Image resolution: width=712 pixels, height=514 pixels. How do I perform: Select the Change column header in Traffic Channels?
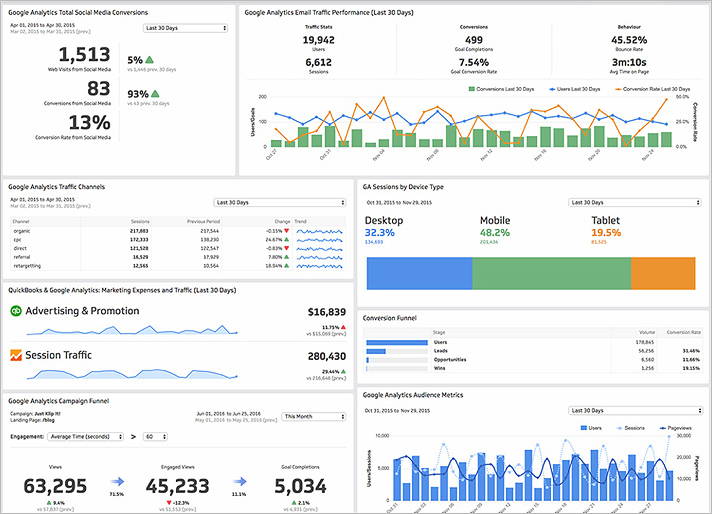click(x=282, y=222)
